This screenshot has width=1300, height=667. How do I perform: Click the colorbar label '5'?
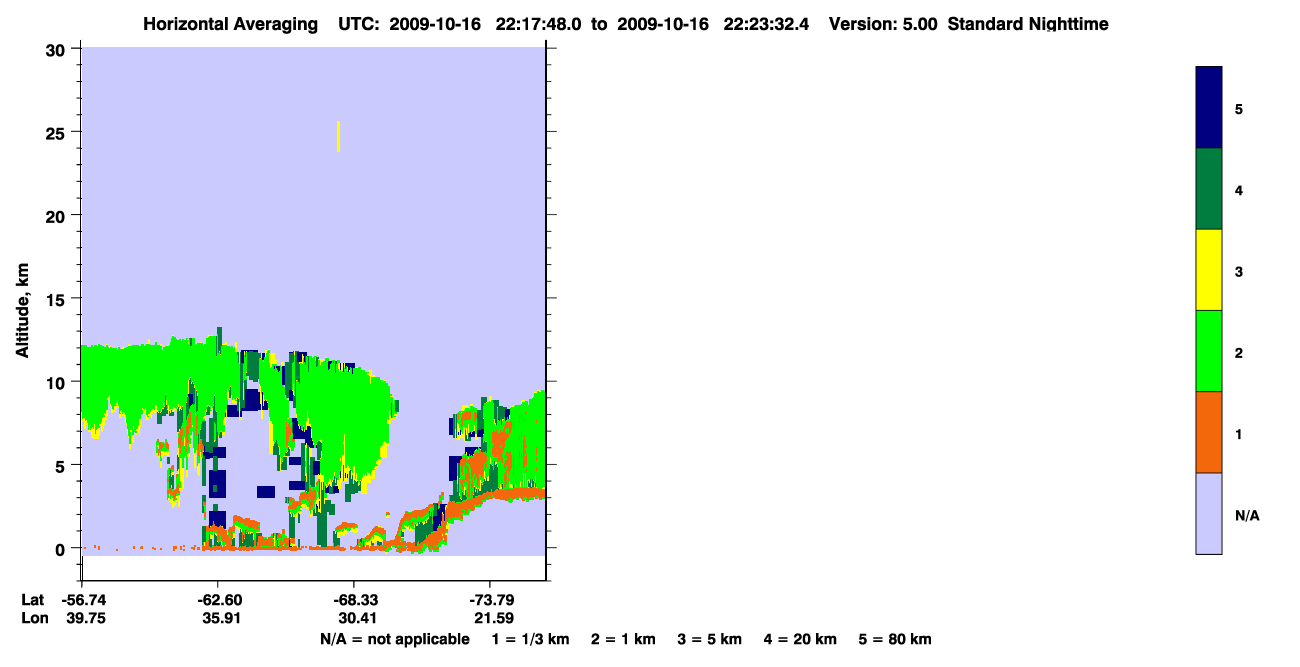[x=1239, y=108]
